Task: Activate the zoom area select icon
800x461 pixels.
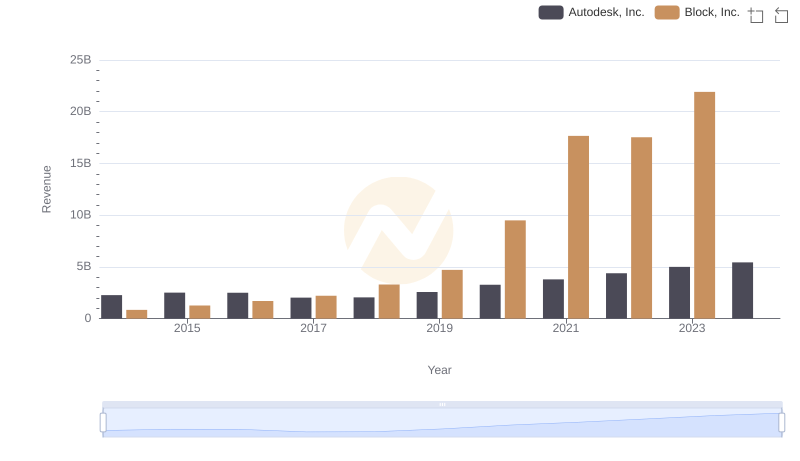Action: pos(756,15)
